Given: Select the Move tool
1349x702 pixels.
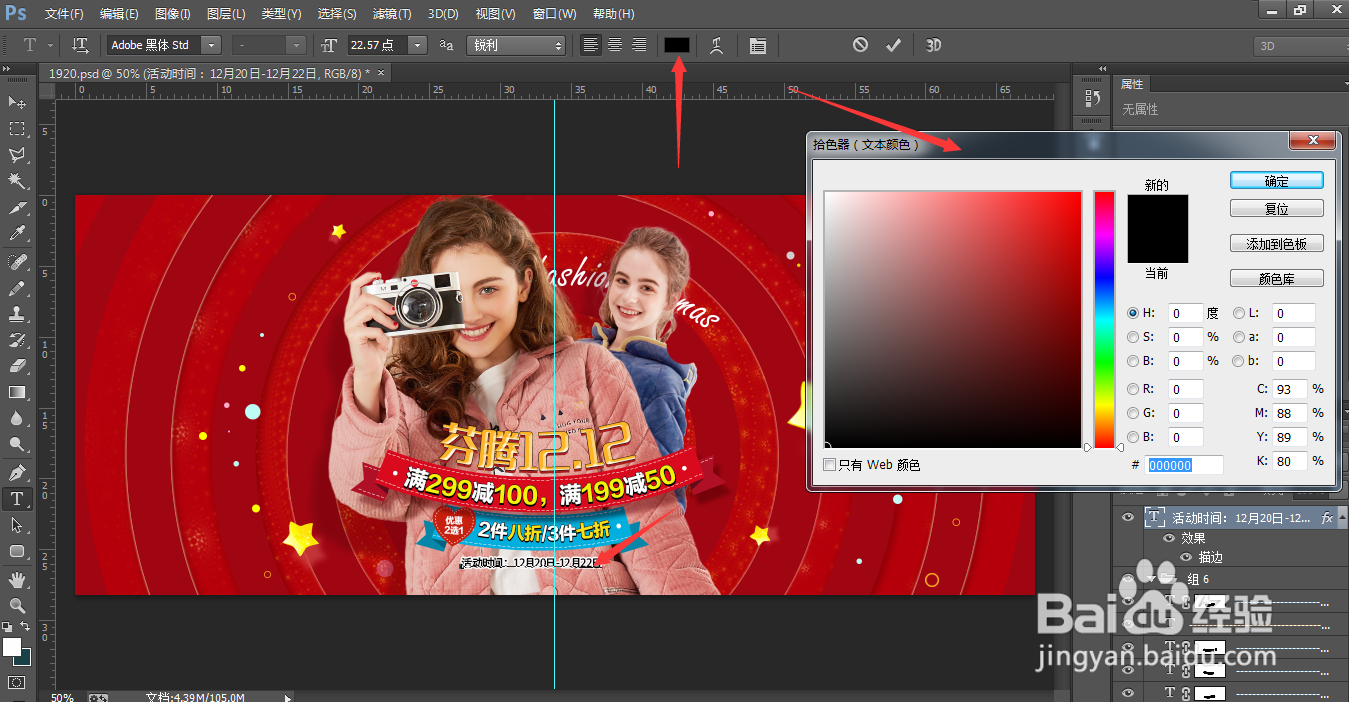Looking at the screenshot, I should tap(17, 102).
